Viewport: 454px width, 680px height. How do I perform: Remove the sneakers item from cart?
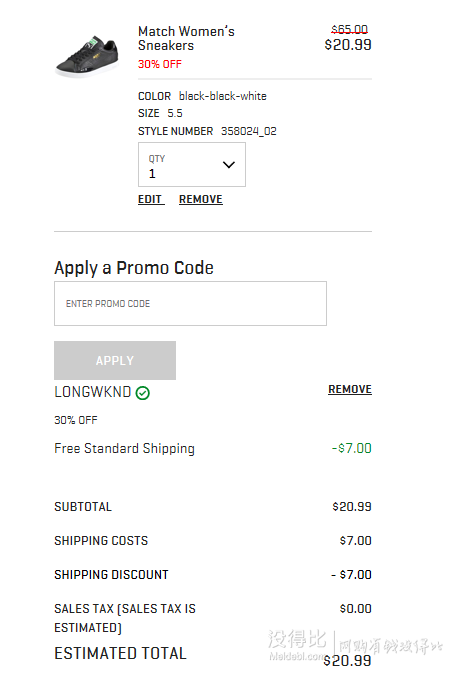coord(201,199)
